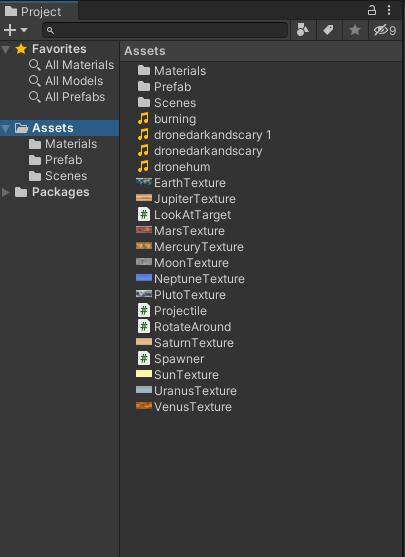Open the three-dot panel options menu

coord(389,10)
